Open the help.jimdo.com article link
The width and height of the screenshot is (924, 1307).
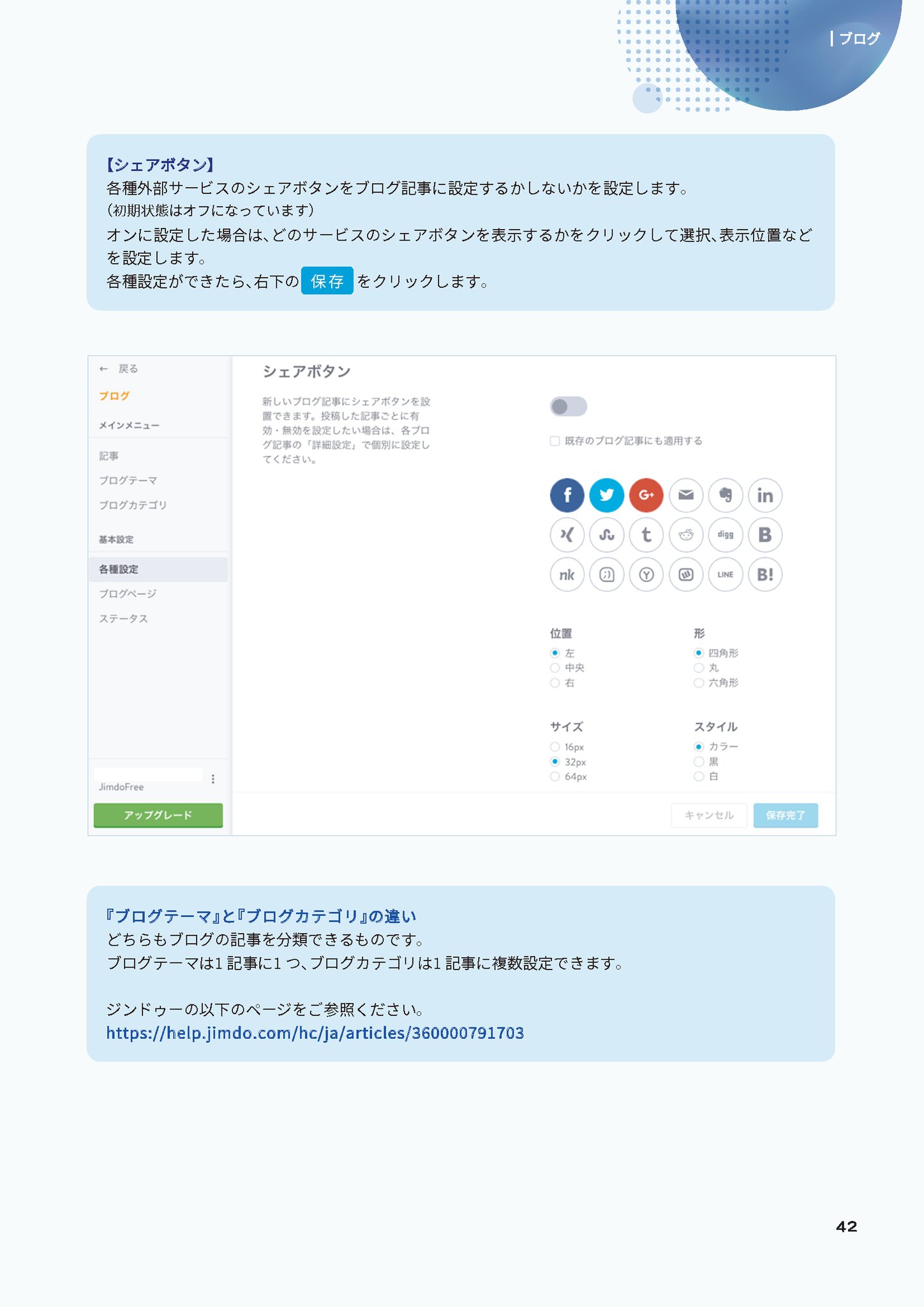pos(315,1033)
